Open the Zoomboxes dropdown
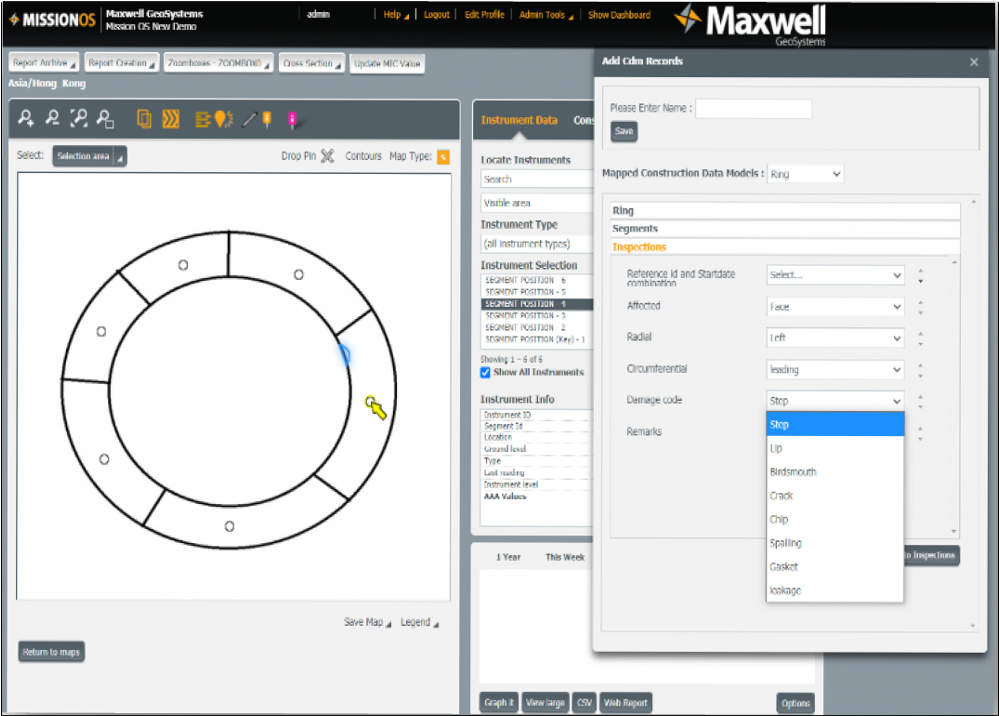 [x=219, y=63]
